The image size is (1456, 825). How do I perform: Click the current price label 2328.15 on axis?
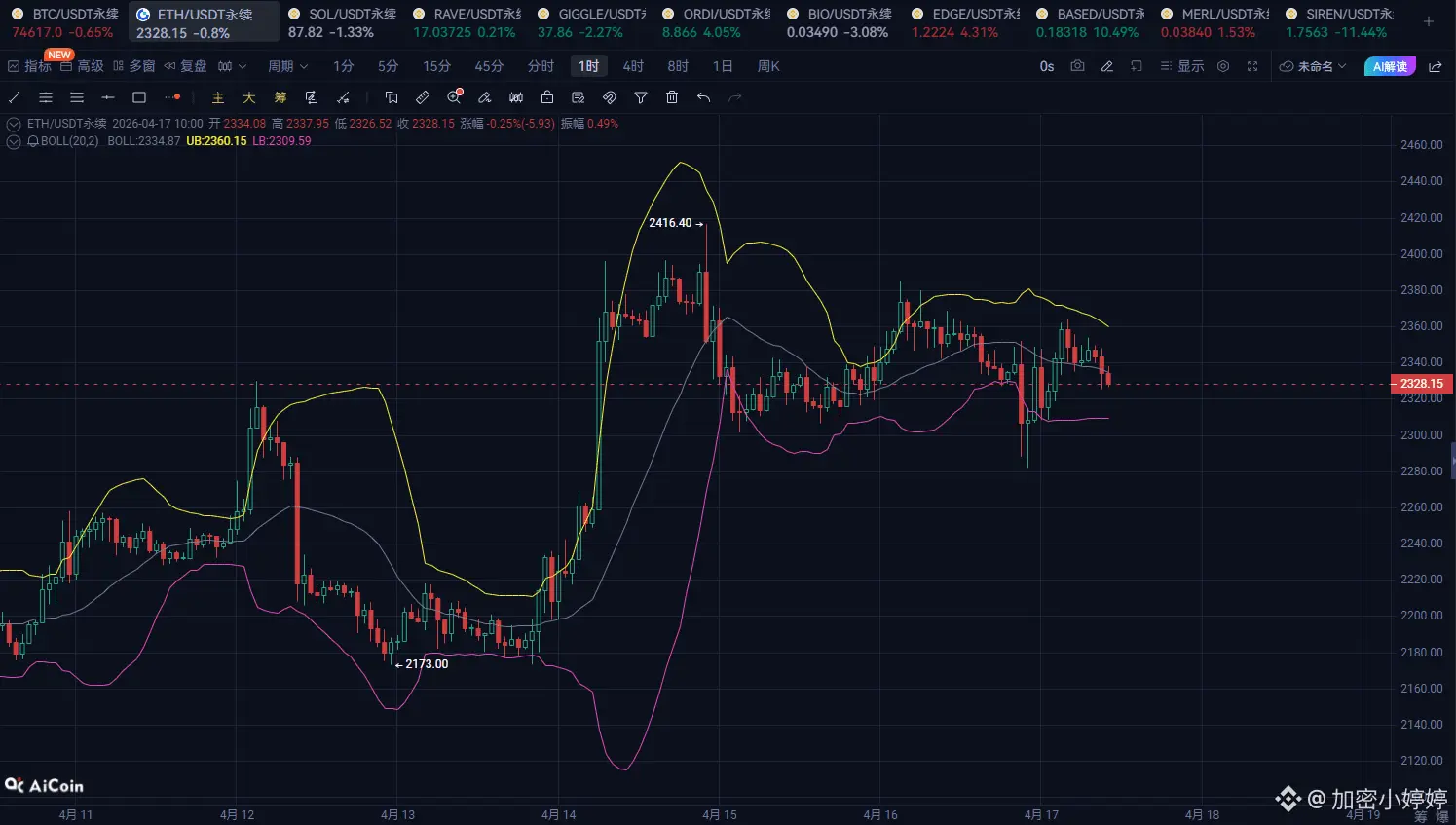coord(1422,384)
